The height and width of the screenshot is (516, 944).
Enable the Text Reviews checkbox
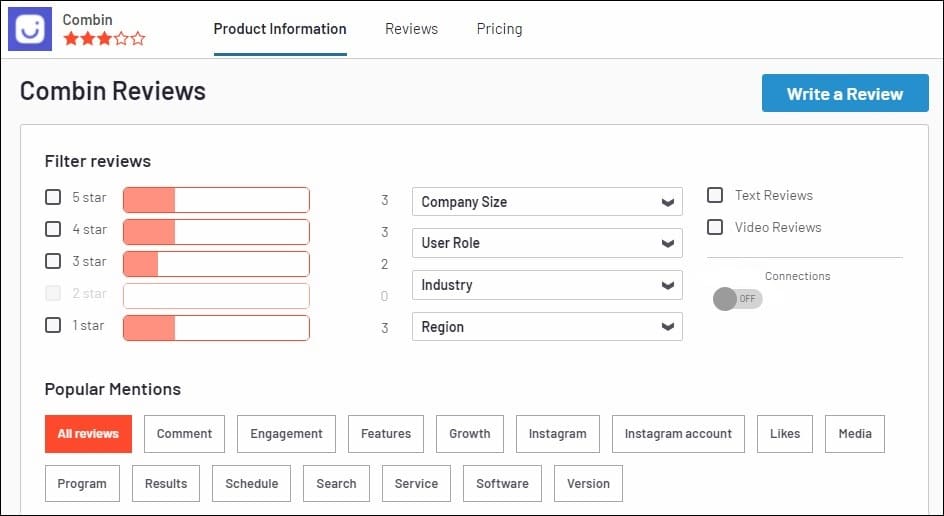tap(715, 195)
